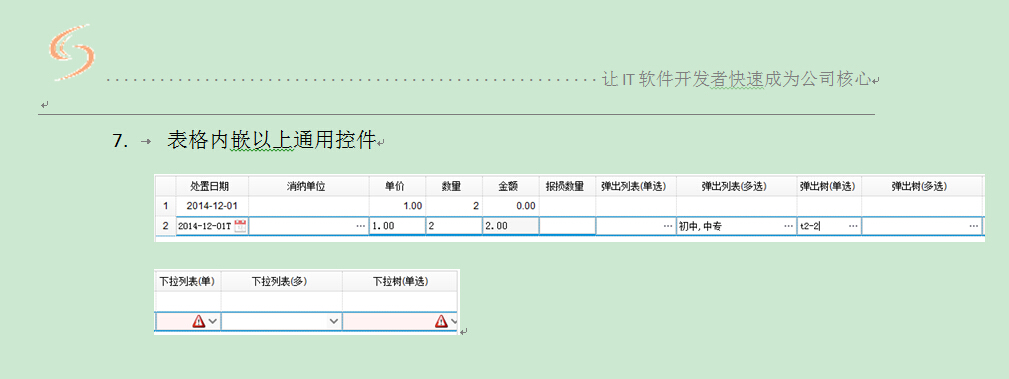Click the warning icon in 下拉树(单选) cell

441,320
